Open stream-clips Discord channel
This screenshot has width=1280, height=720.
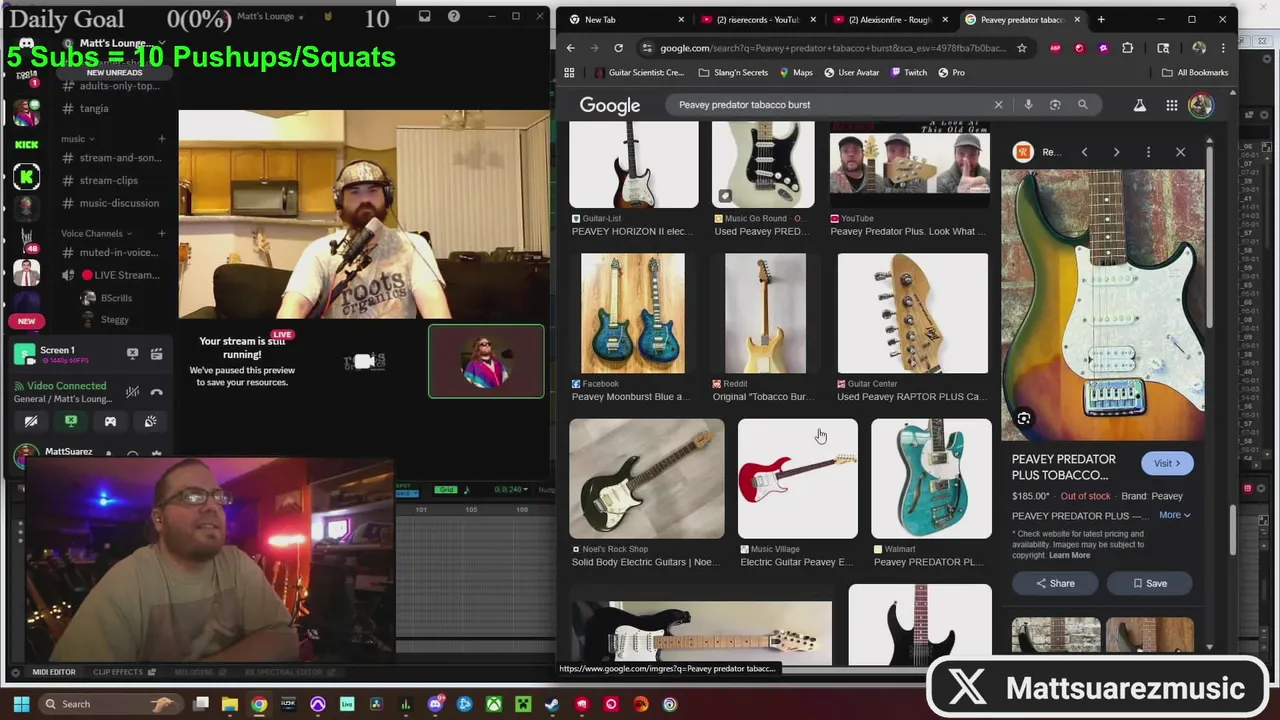tap(108, 180)
